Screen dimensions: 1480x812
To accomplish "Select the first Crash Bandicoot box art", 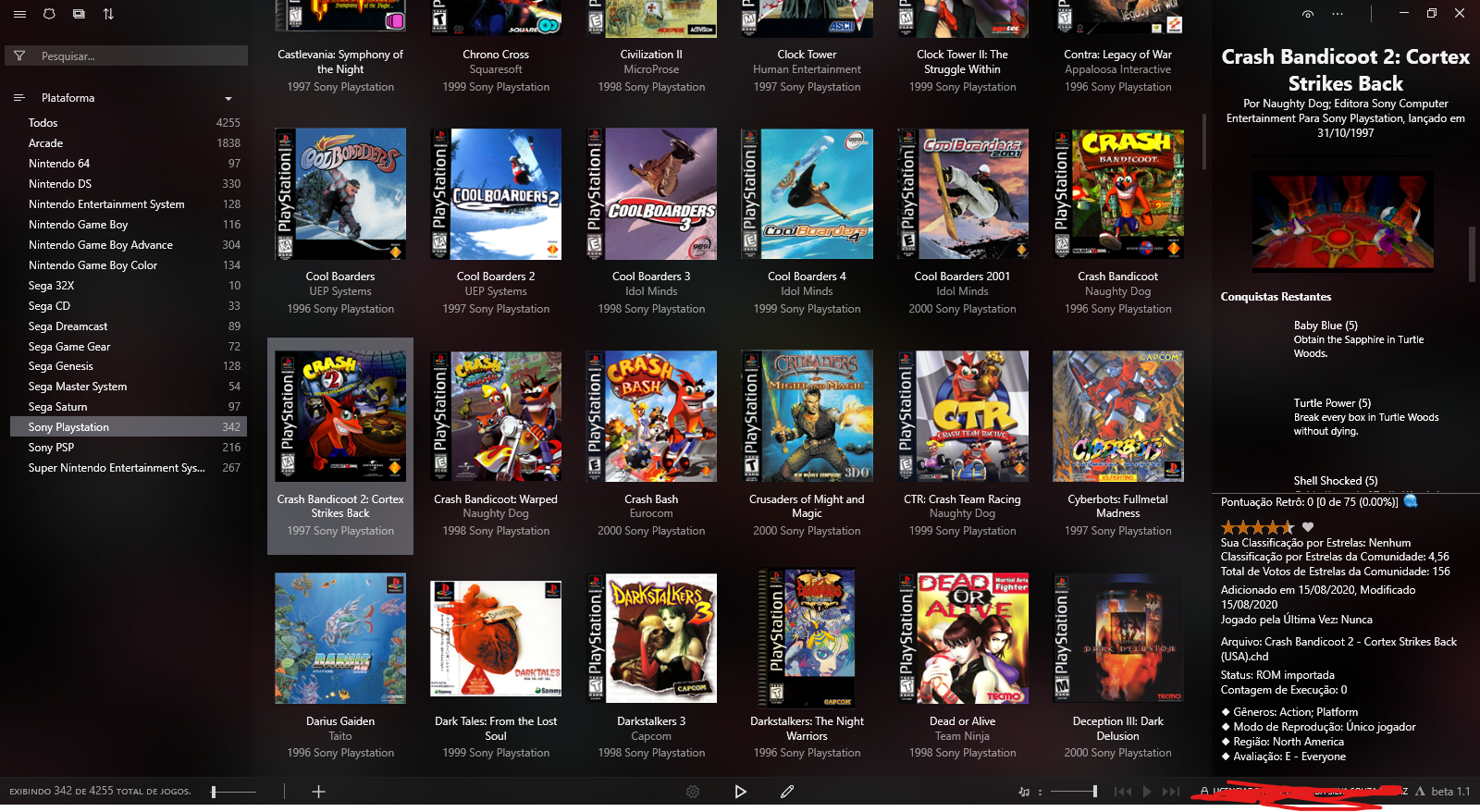I will tap(1118, 194).
